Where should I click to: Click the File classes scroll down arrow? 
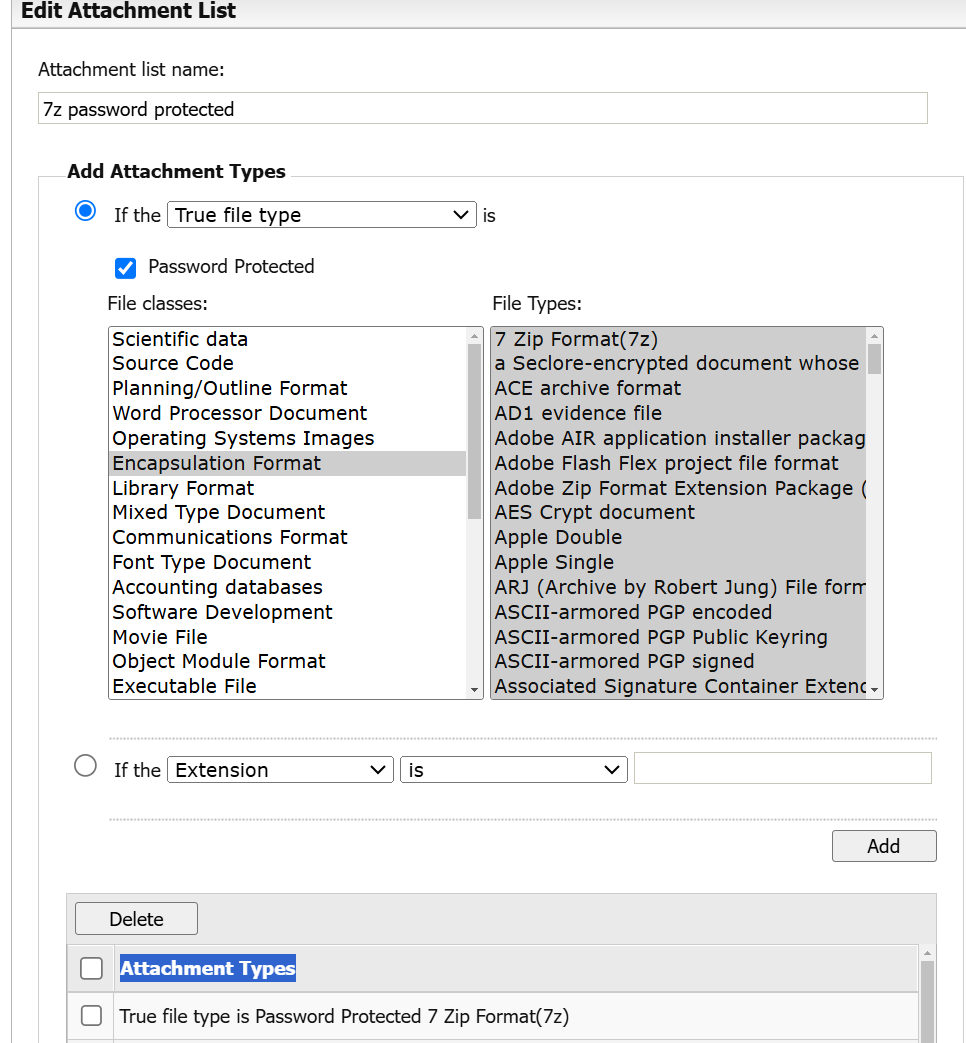coord(475,689)
